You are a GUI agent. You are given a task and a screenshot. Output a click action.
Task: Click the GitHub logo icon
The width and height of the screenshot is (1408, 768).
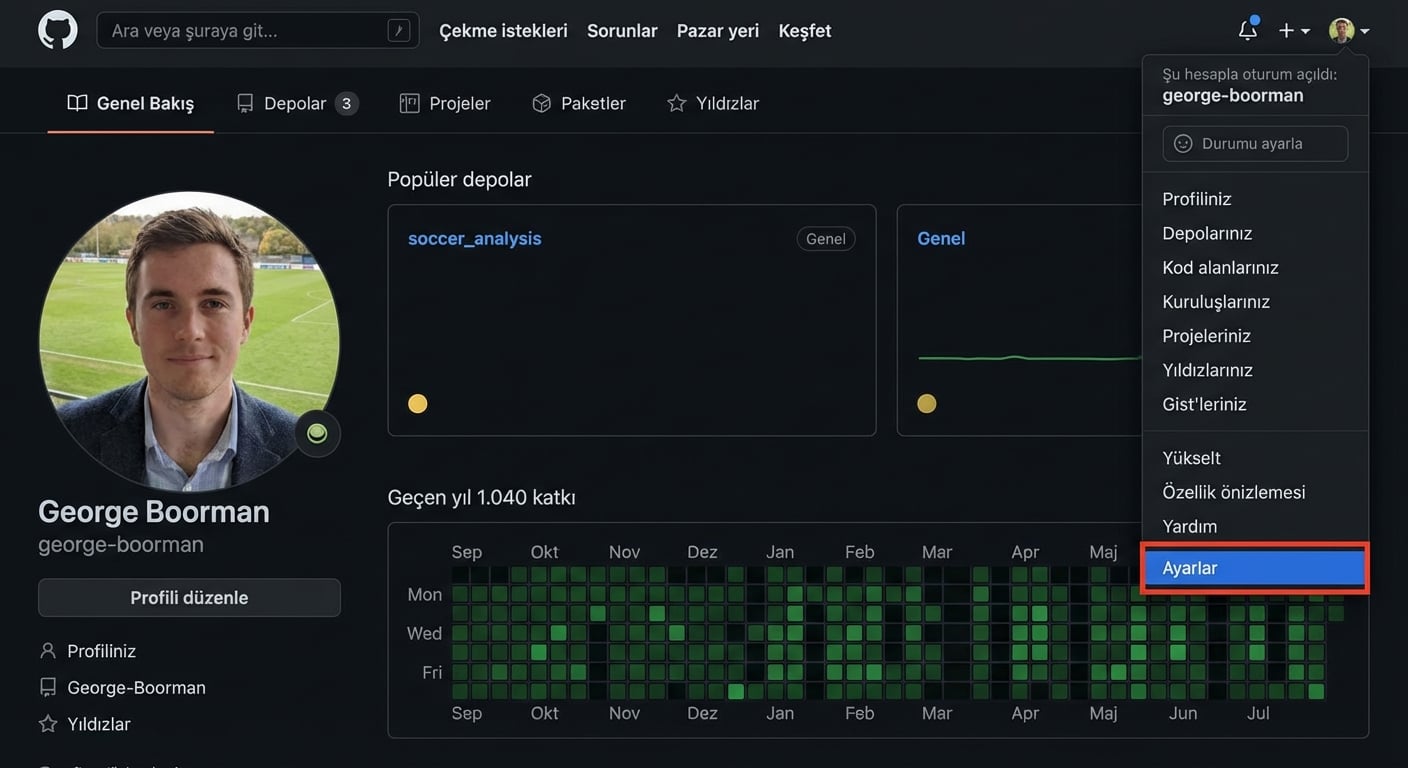click(58, 31)
